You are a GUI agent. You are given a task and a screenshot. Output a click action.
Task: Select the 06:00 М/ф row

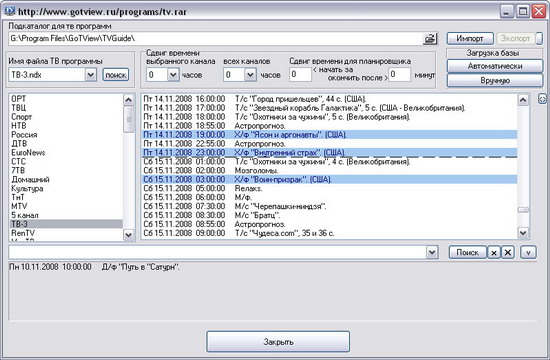click(330, 197)
